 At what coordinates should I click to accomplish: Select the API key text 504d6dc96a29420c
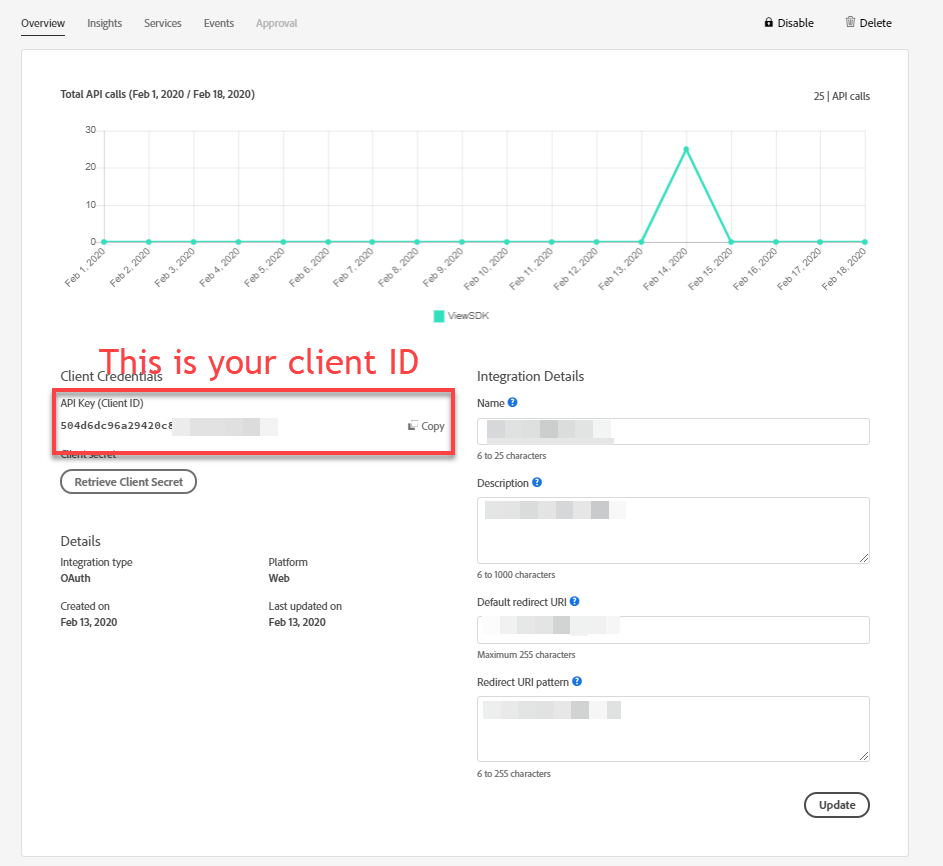point(117,425)
